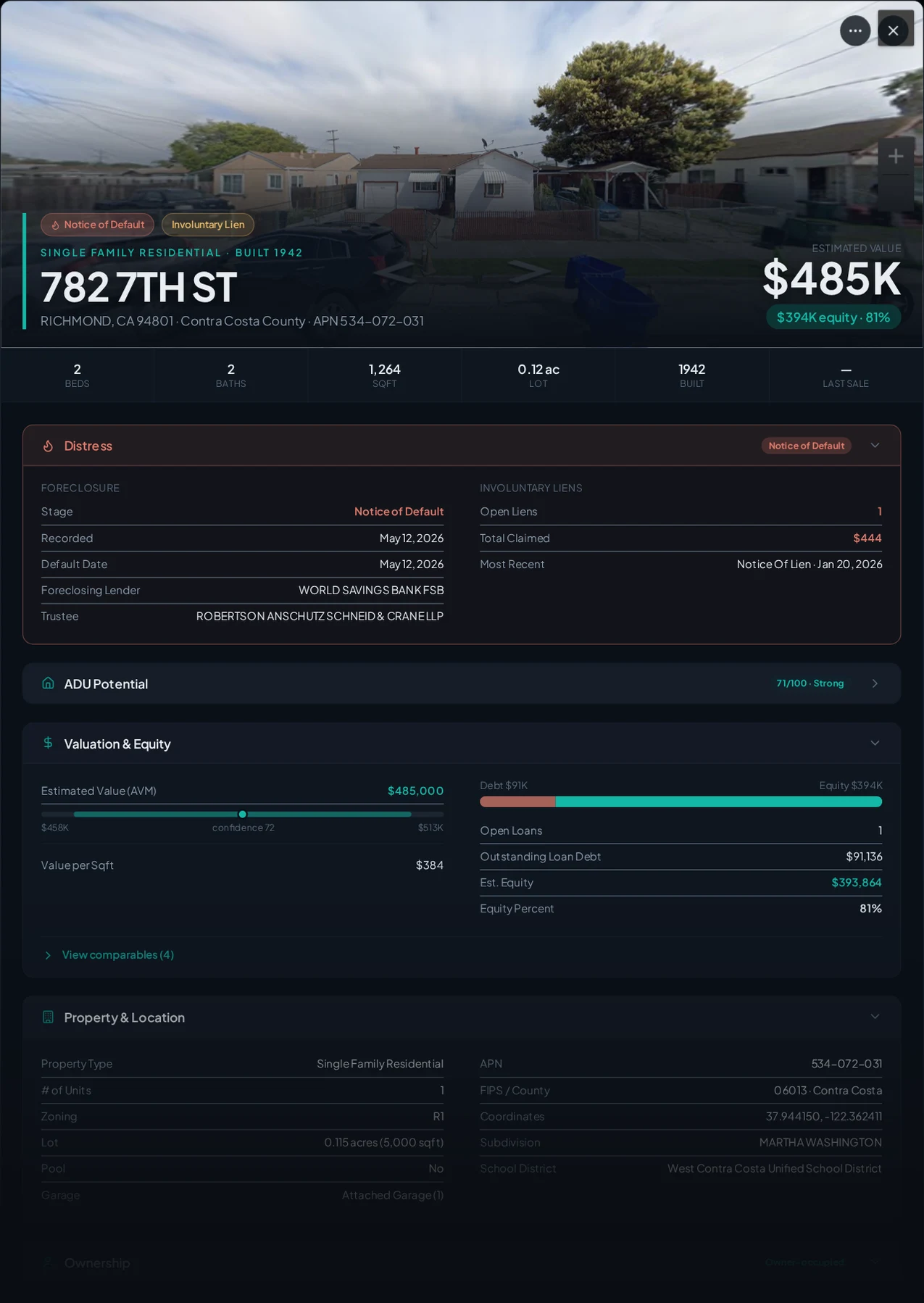Viewport: 924px width, 1303px height.
Task: Click Notice Of Lien Jan 20, 2026
Action: (809, 565)
